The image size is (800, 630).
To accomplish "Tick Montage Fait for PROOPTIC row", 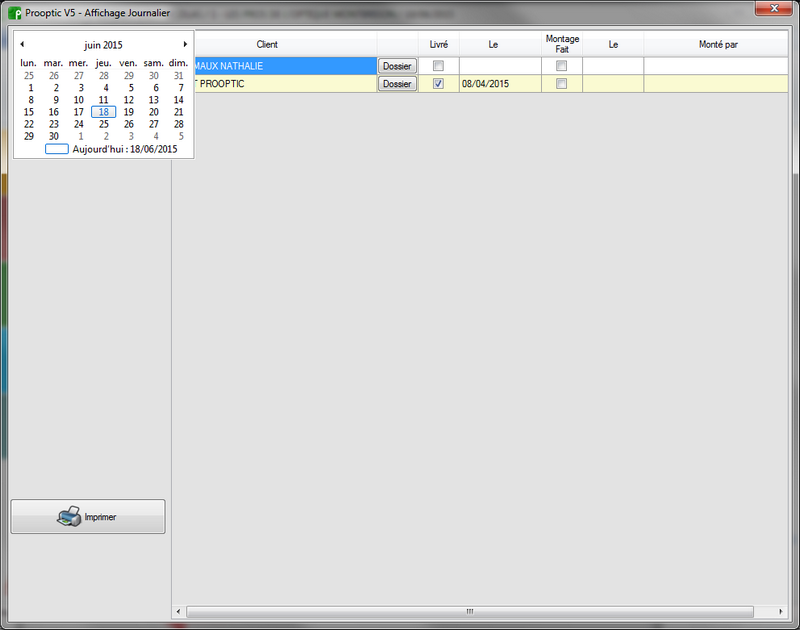I will click(x=561, y=84).
